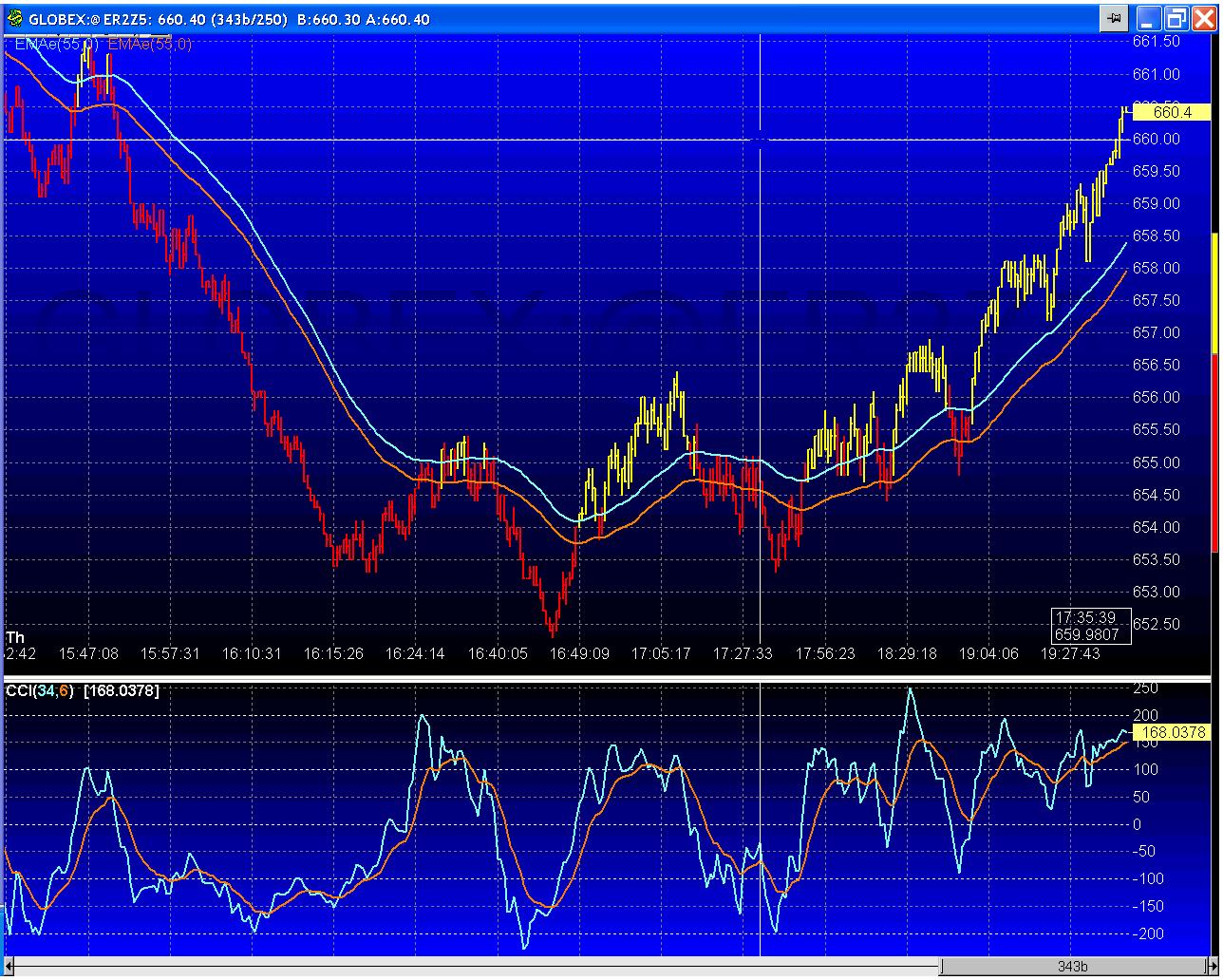Open the chart window system menu icon

15,18
